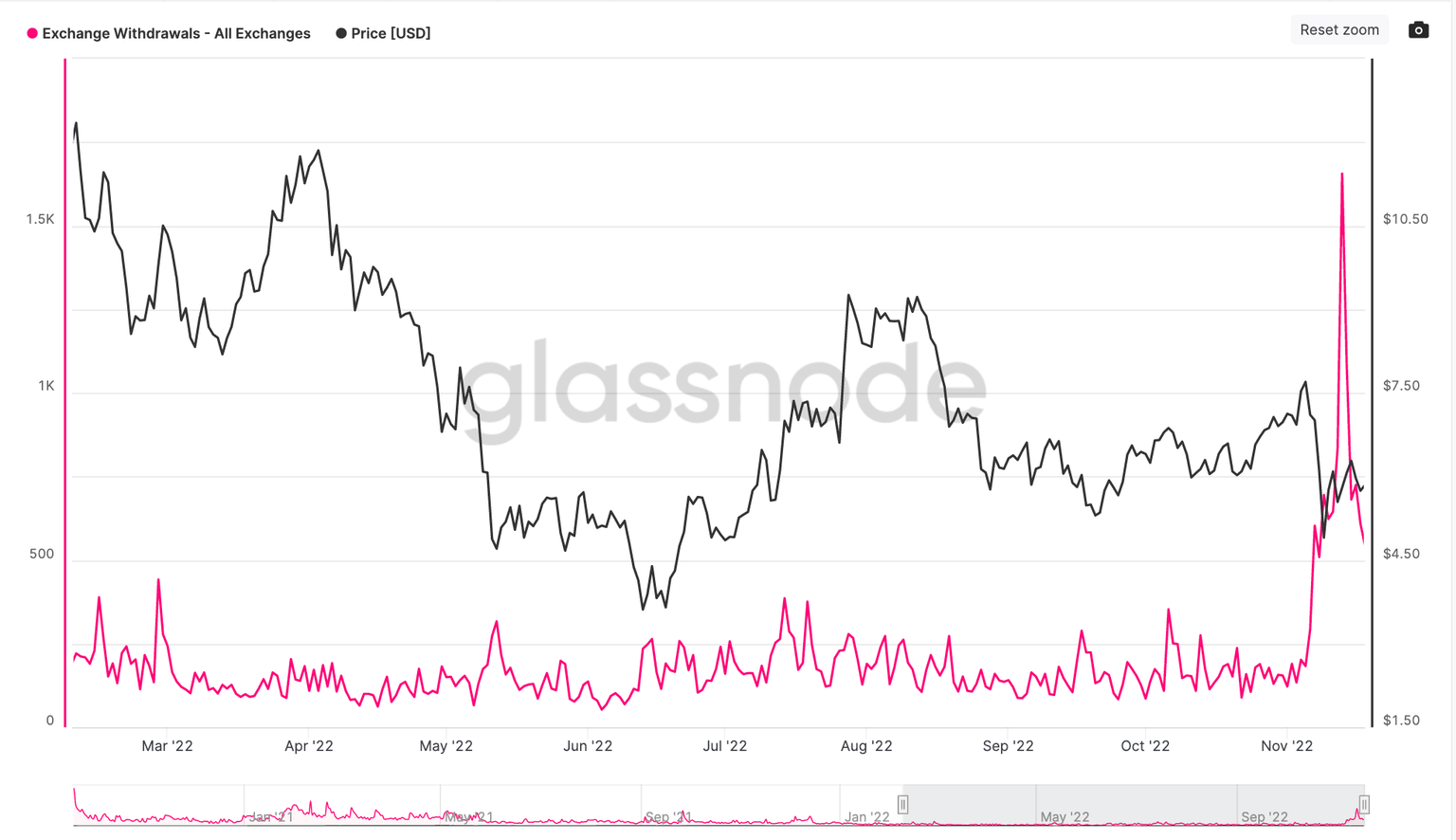Click the camera screenshot icon
The width and height of the screenshot is (1456, 840).
click(x=1418, y=30)
